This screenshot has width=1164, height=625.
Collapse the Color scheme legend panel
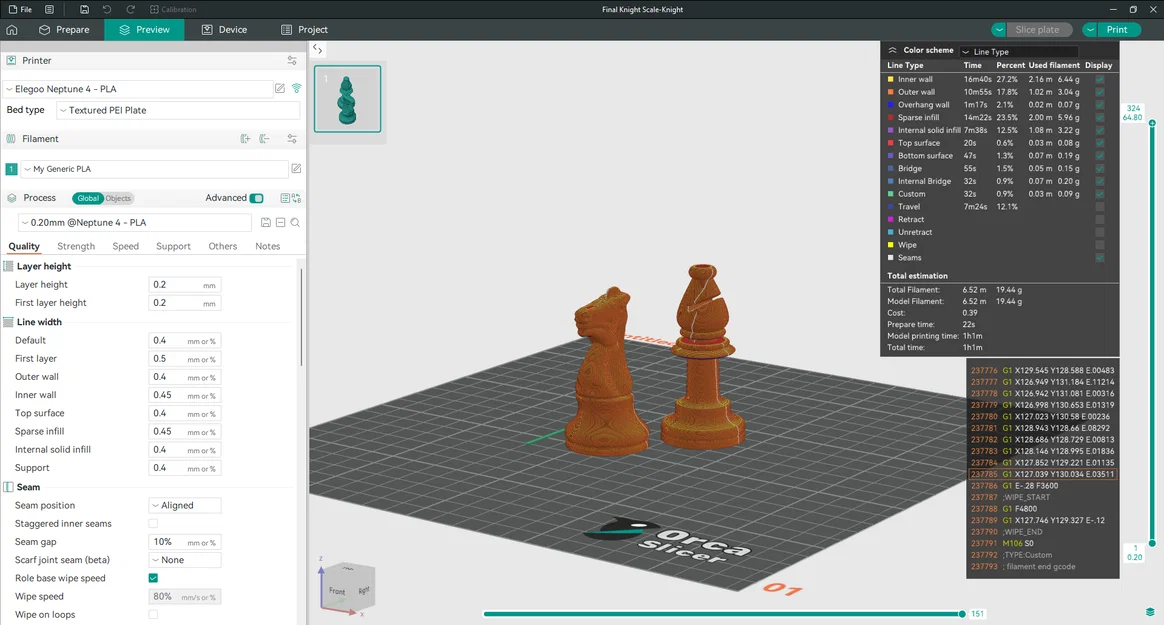click(x=892, y=50)
